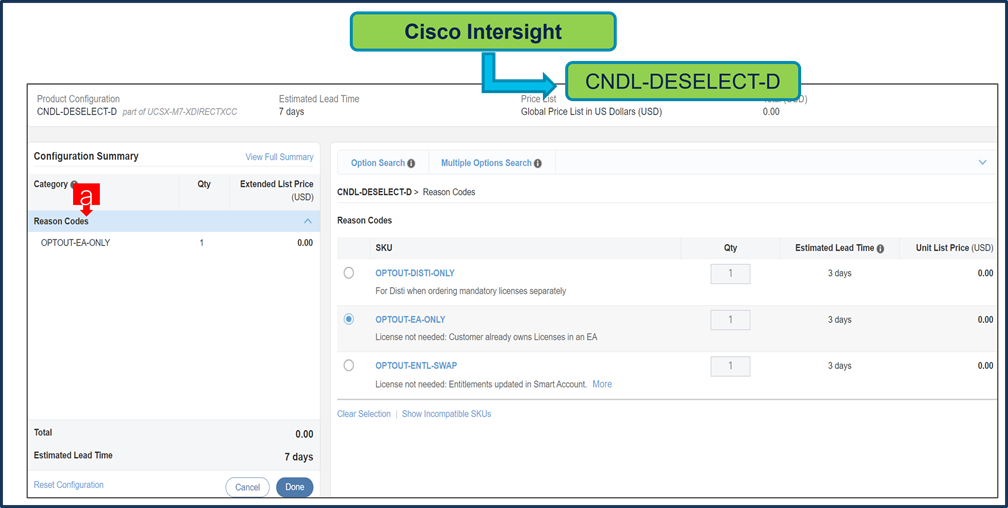The image size is (1008, 508).
Task: Click info icon beside Estimated Lead Time column
Action: (880, 248)
